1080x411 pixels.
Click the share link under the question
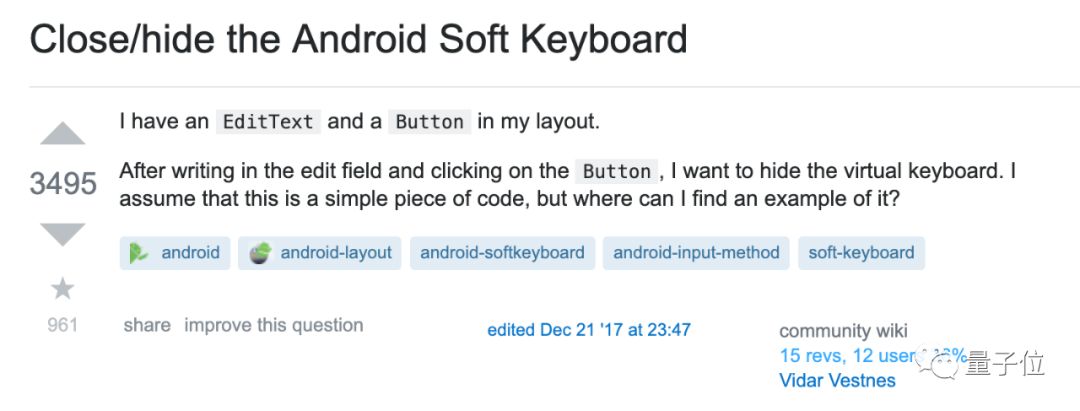[147, 325]
